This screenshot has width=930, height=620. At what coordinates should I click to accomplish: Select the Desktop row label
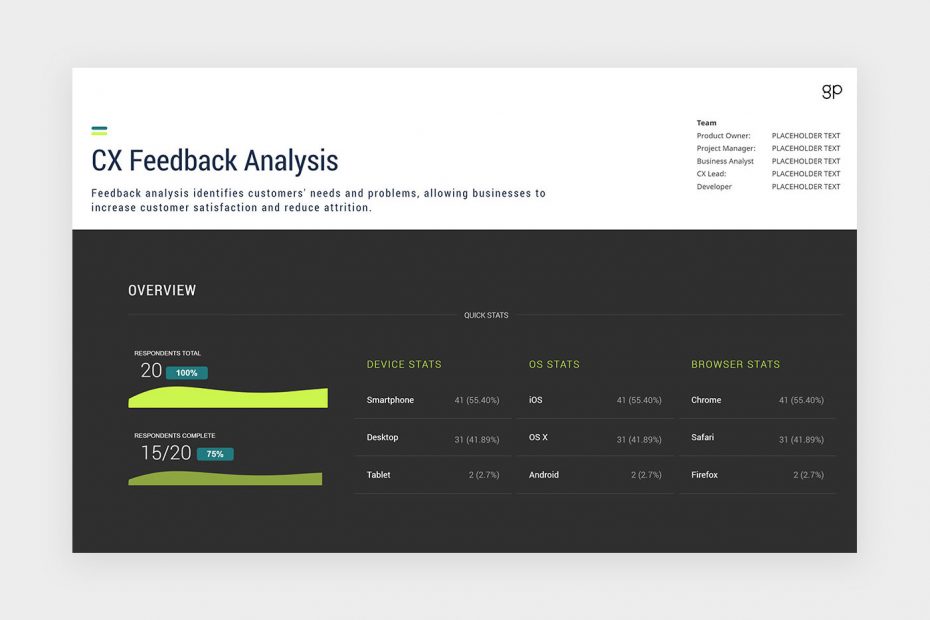(383, 437)
